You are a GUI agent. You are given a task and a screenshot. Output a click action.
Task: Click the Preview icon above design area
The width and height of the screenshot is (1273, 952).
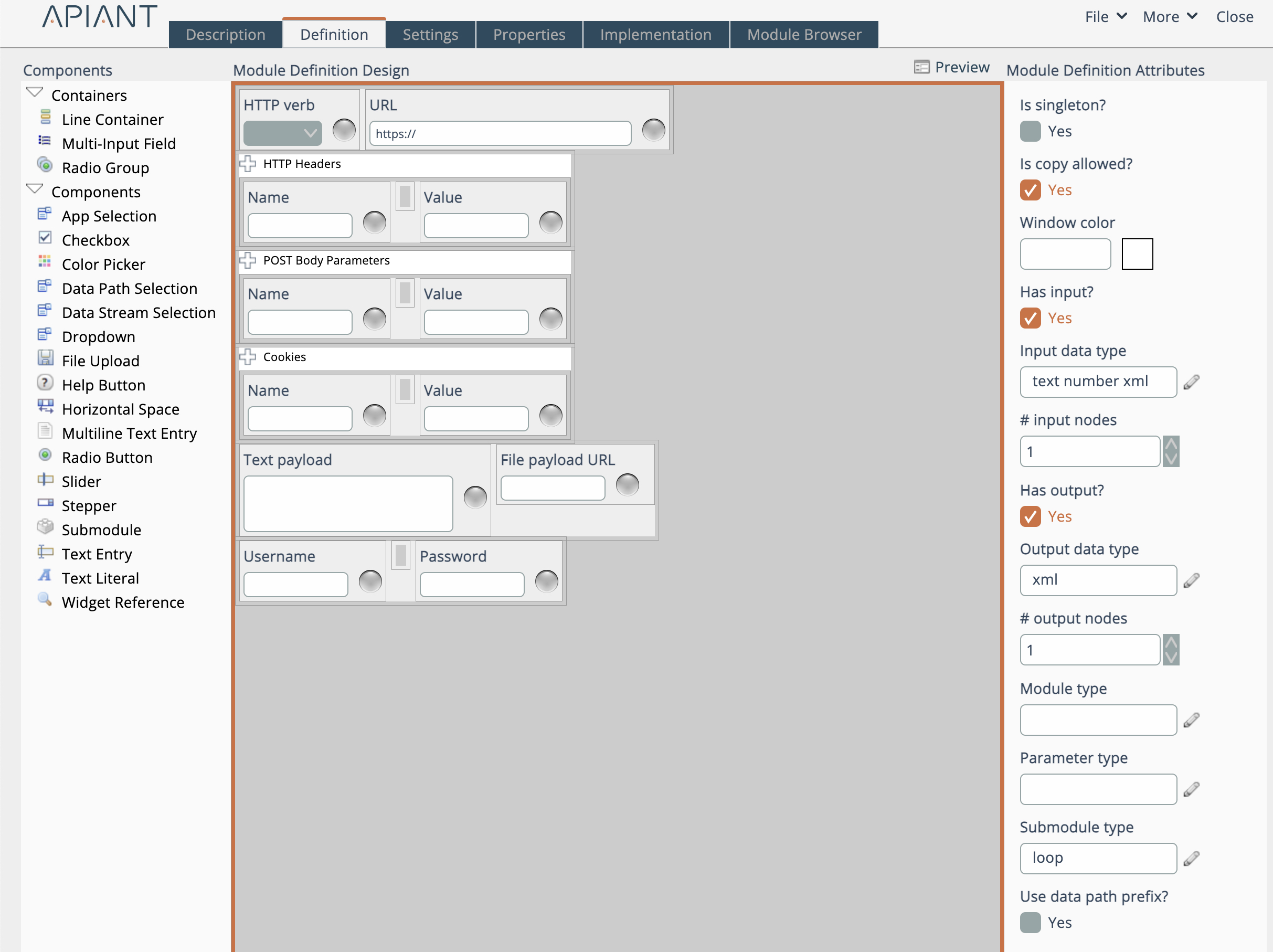pyautogui.click(x=921, y=67)
